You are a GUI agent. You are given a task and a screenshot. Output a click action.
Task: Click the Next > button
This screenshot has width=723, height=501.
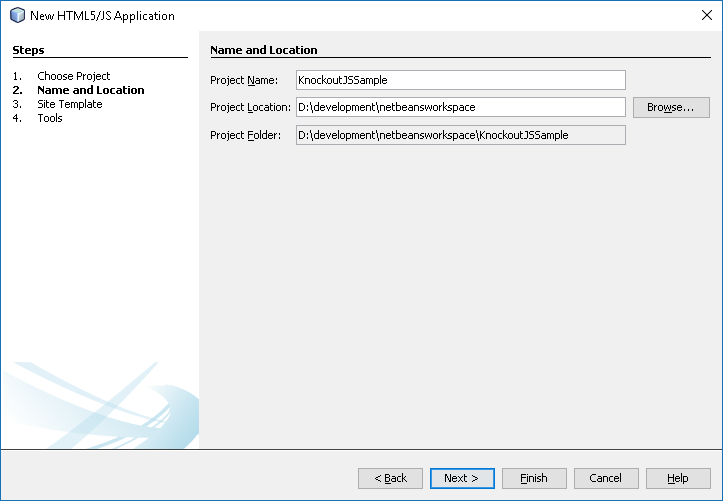click(462, 478)
